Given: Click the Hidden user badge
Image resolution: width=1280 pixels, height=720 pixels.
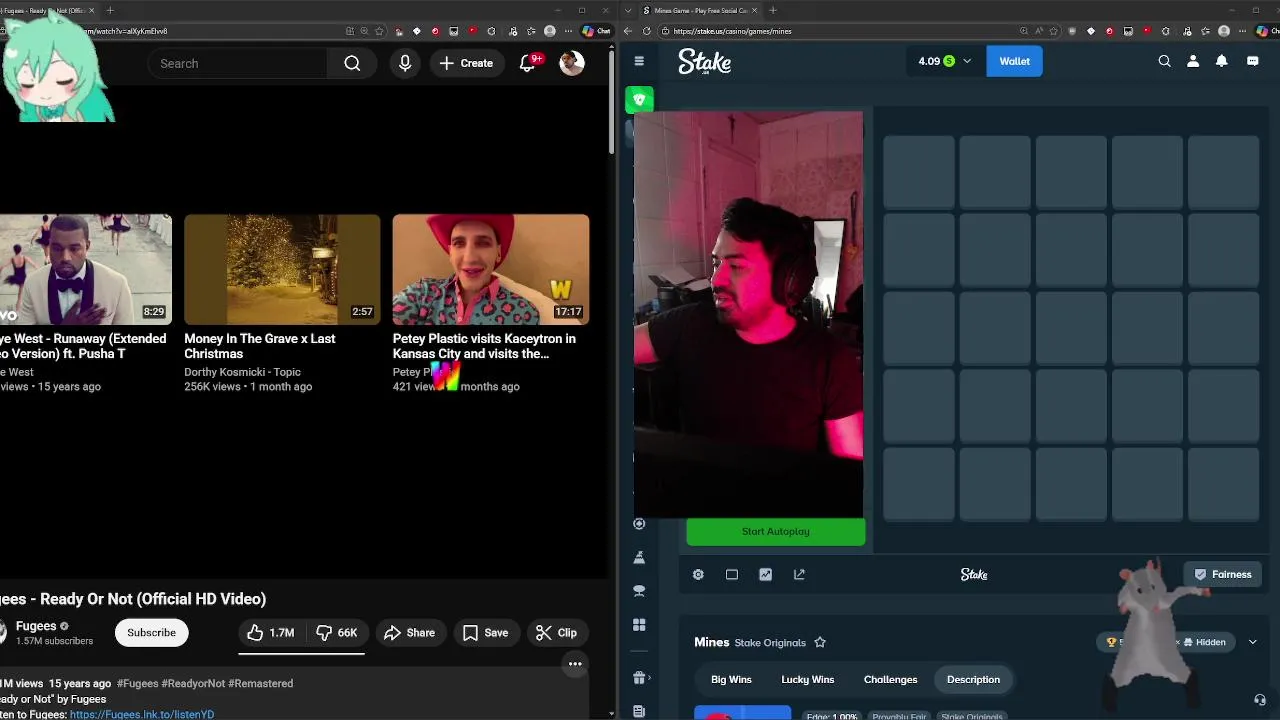Looking at the screenshot, I should (1204, 642).
